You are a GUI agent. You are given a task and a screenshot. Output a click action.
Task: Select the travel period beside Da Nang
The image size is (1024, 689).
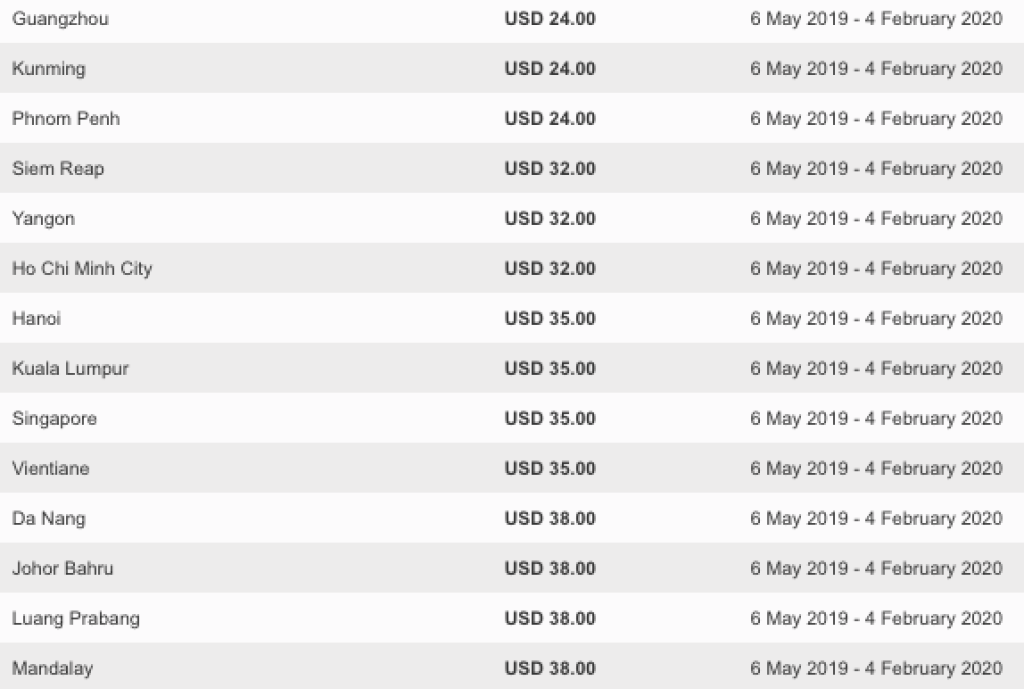click(x=876, y=519)
